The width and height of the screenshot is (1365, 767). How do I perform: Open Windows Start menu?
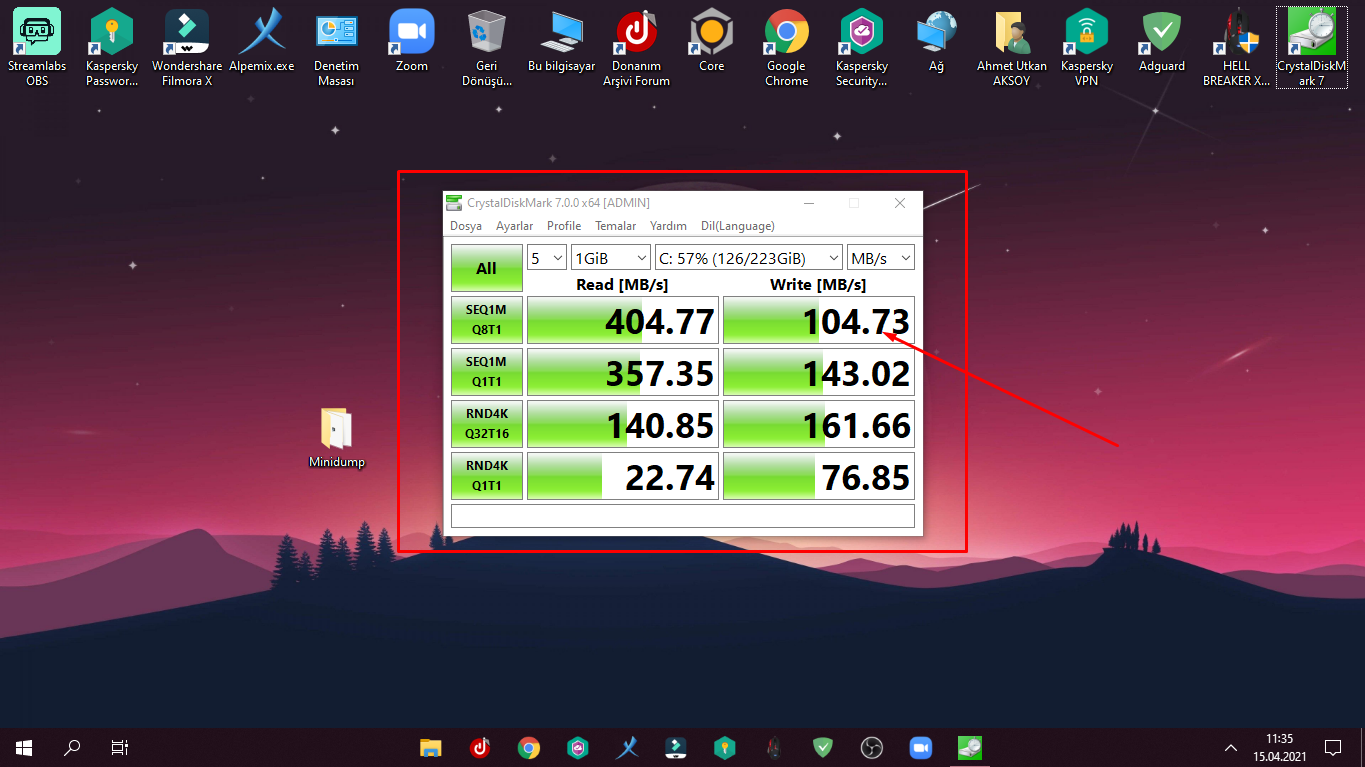click(24, 747)
